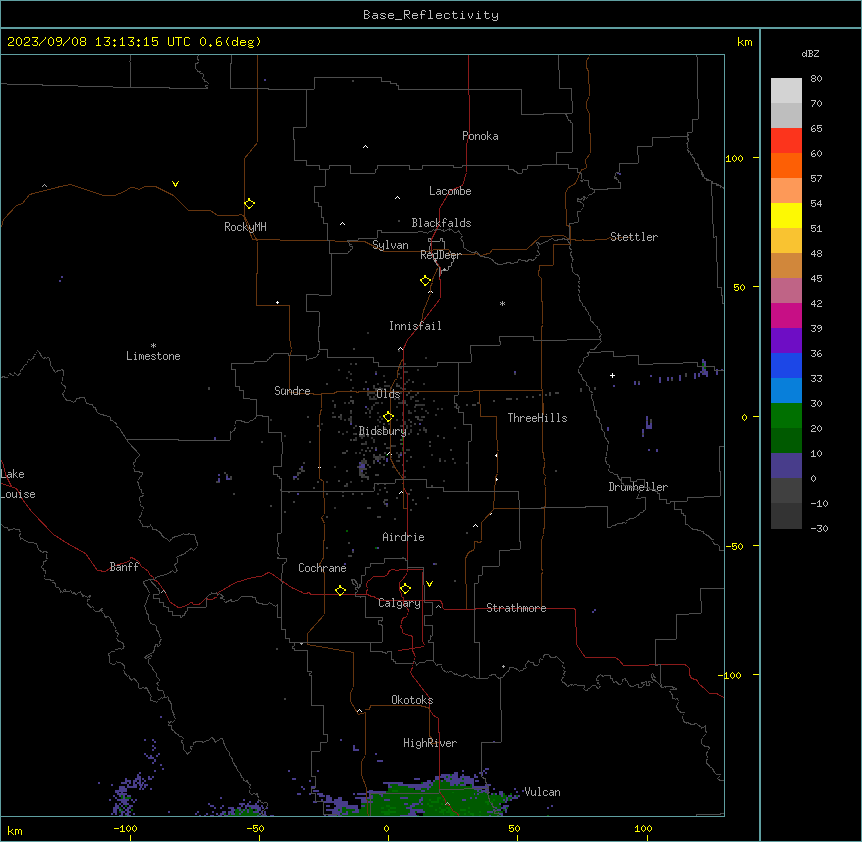Image resolution: width=862 pixels, height=842 pixels.
Task: Click the white asterisk marker east of Innisfail
Action: [x=502, y=303]
